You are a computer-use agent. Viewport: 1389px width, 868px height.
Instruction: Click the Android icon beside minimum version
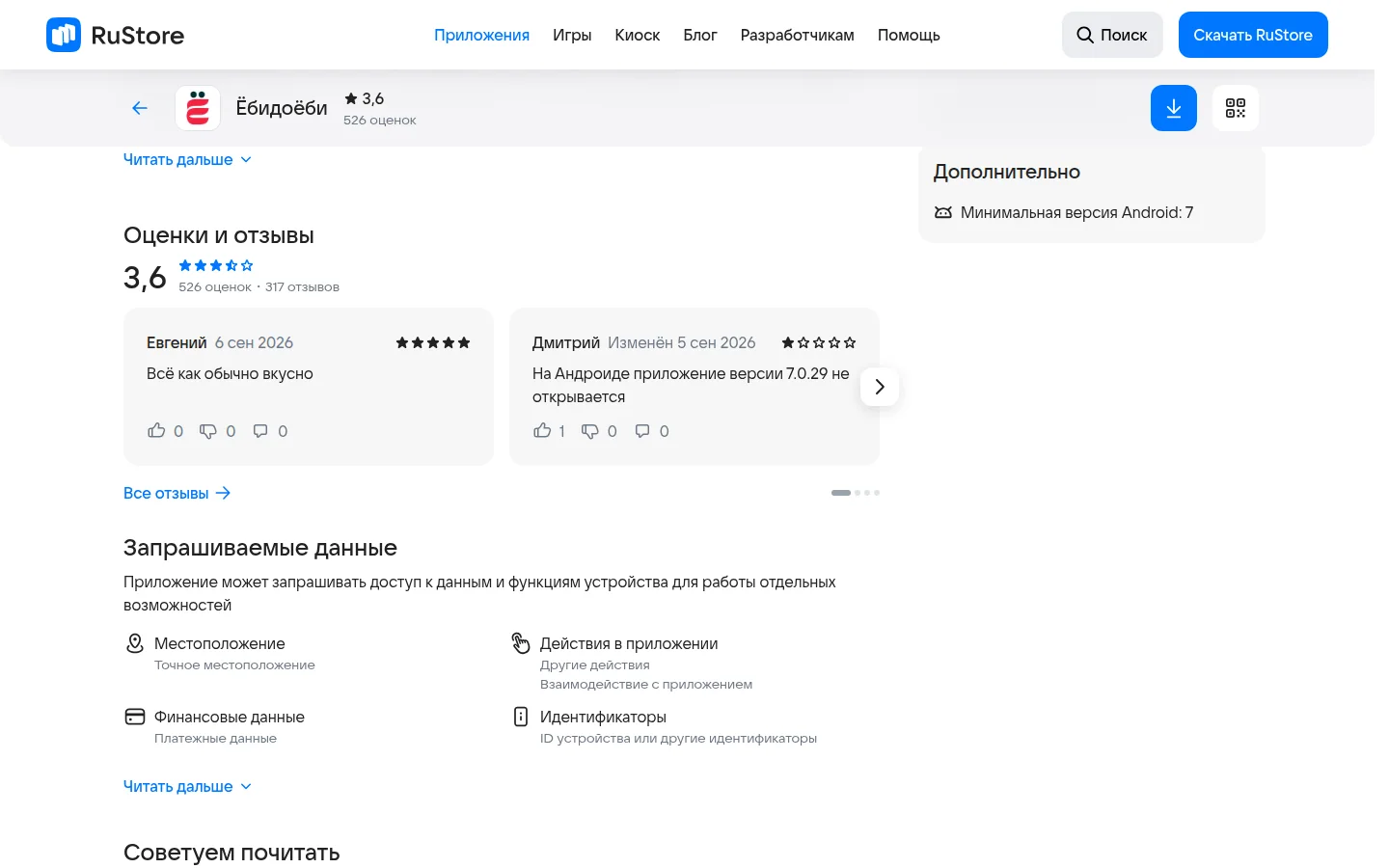[943, 212]
